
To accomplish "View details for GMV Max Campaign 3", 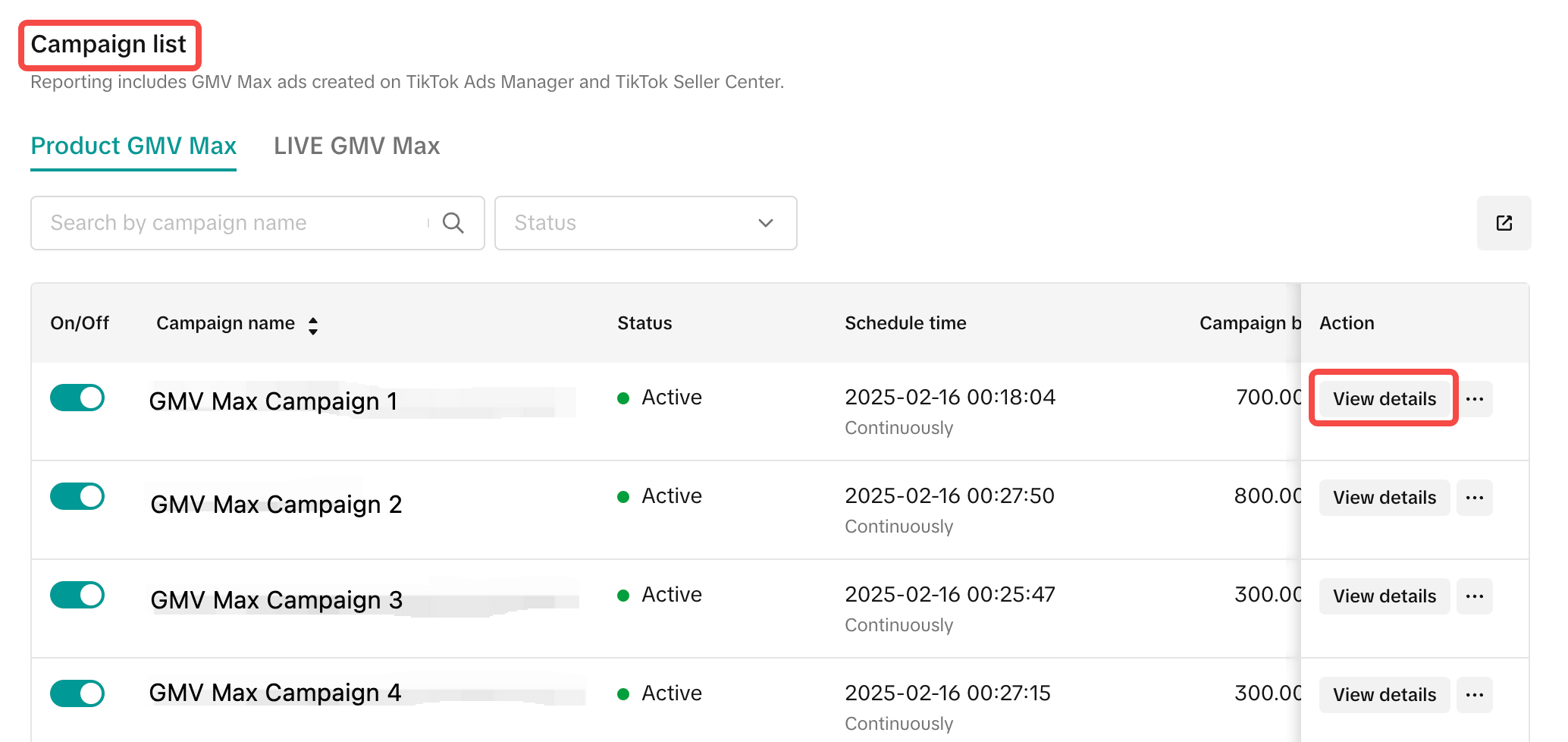I will (1384, 596).
